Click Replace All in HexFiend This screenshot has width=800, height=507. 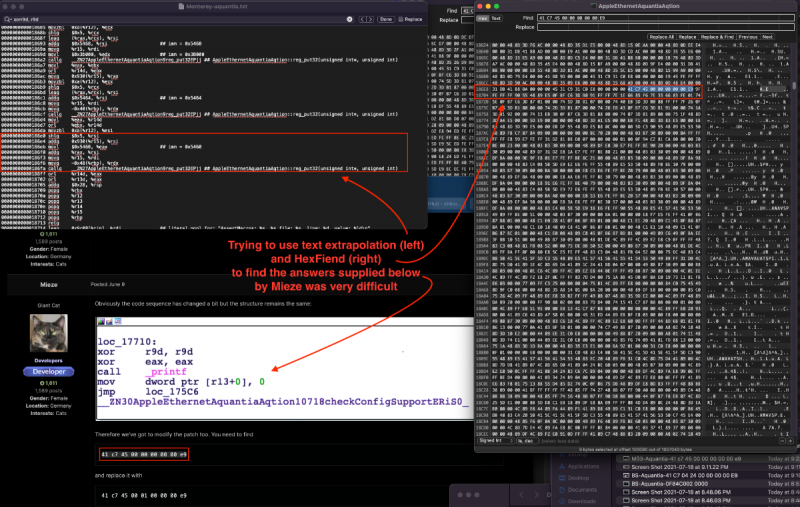click(662, 37)
